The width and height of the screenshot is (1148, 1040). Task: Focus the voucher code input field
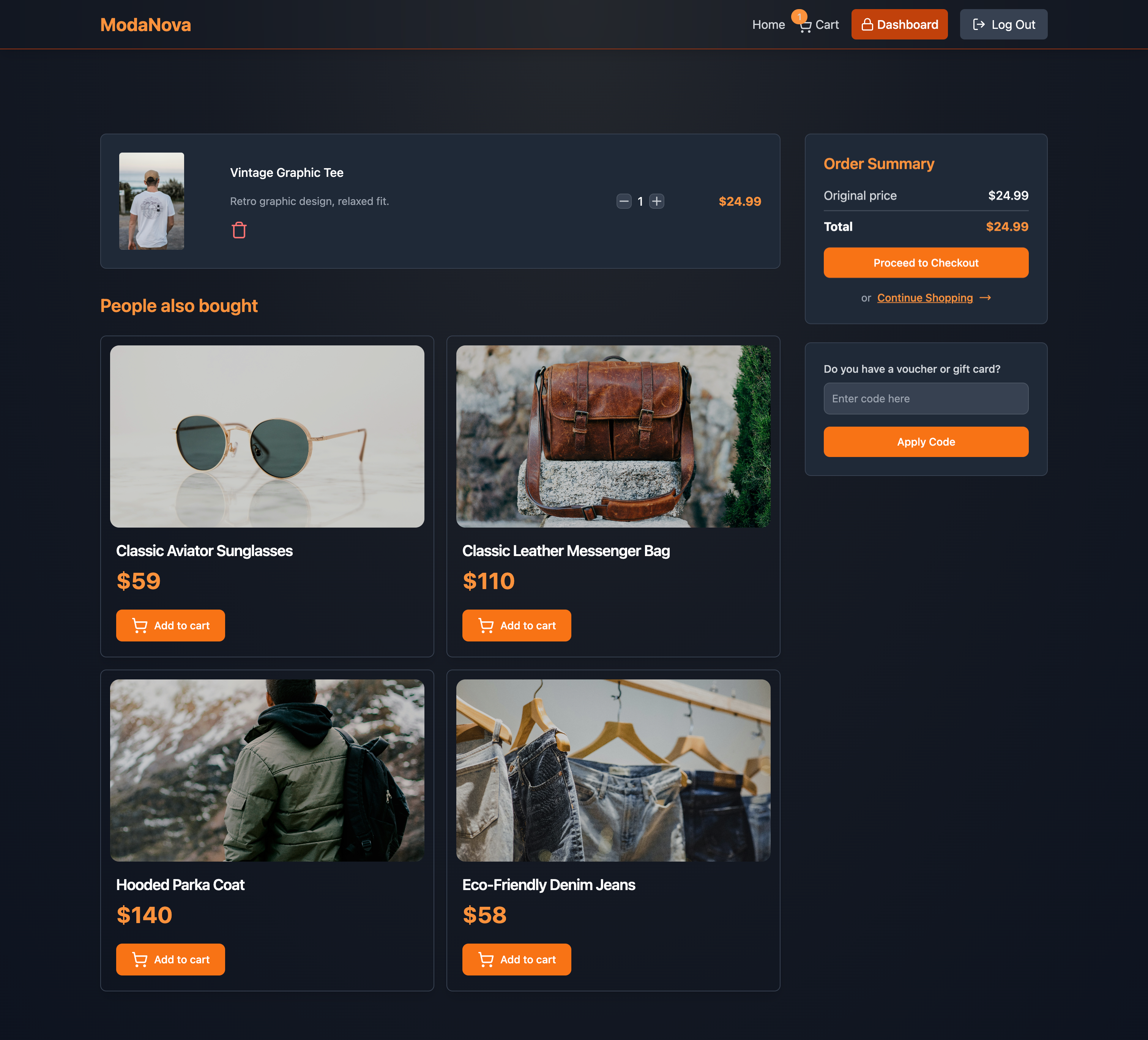point(926,399)
